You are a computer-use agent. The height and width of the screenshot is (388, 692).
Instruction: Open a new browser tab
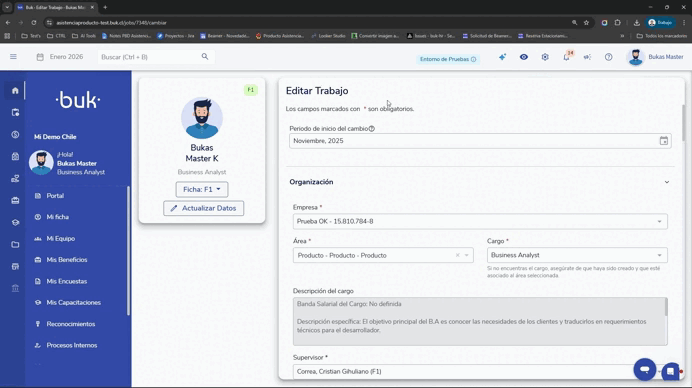tap(105, 8)
